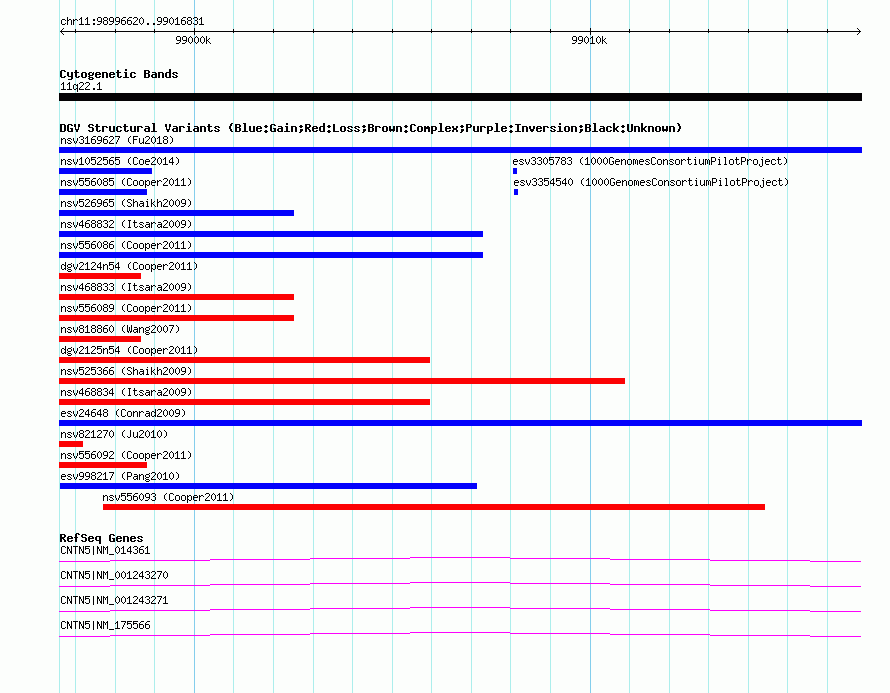Click esv3305783 1000GenomesConsortiumPilotProject label
This screenshot has width=890, height=693.
[x=650, y=161]
